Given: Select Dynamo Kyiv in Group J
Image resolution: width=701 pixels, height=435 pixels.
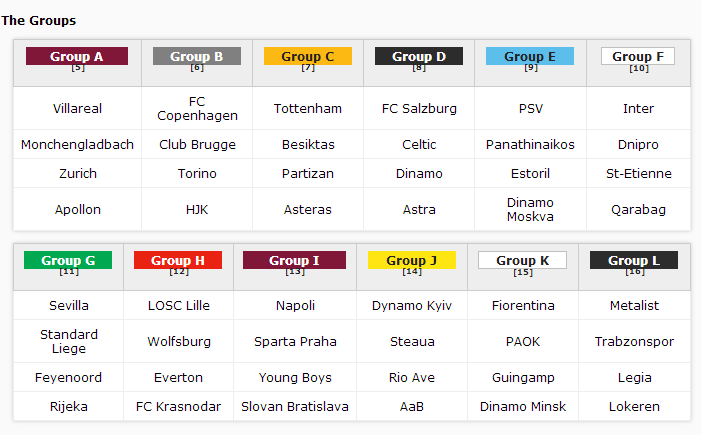Looking at the screenshot, I should 412,306.
